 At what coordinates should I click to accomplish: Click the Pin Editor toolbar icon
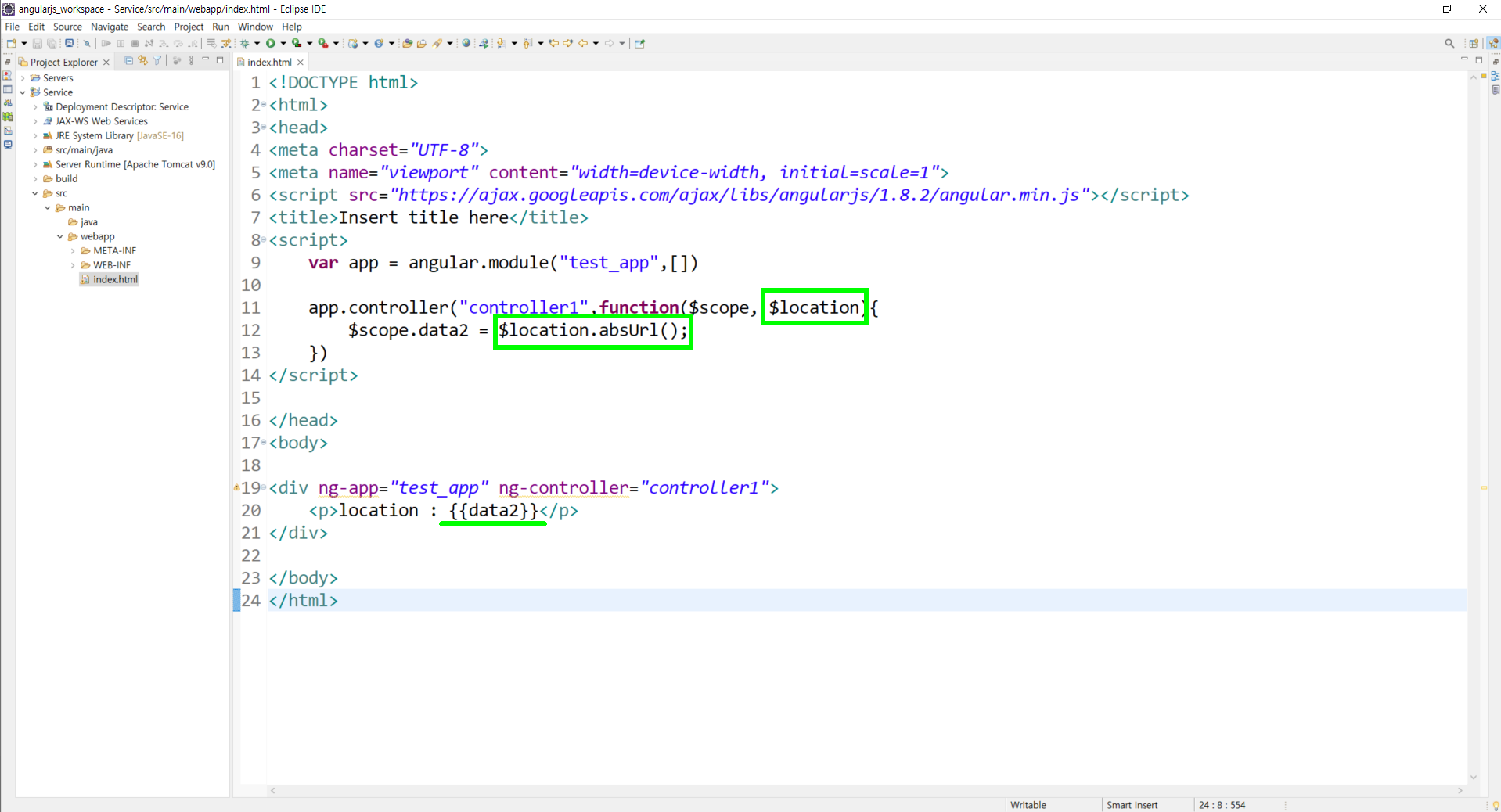640,44
